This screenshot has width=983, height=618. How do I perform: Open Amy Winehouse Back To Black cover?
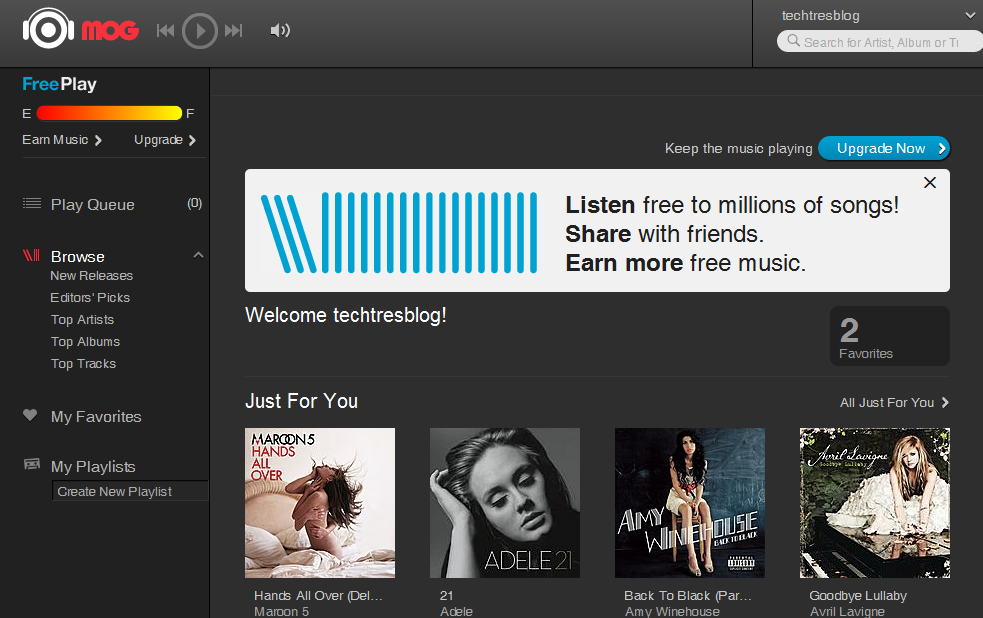(690, 503)
